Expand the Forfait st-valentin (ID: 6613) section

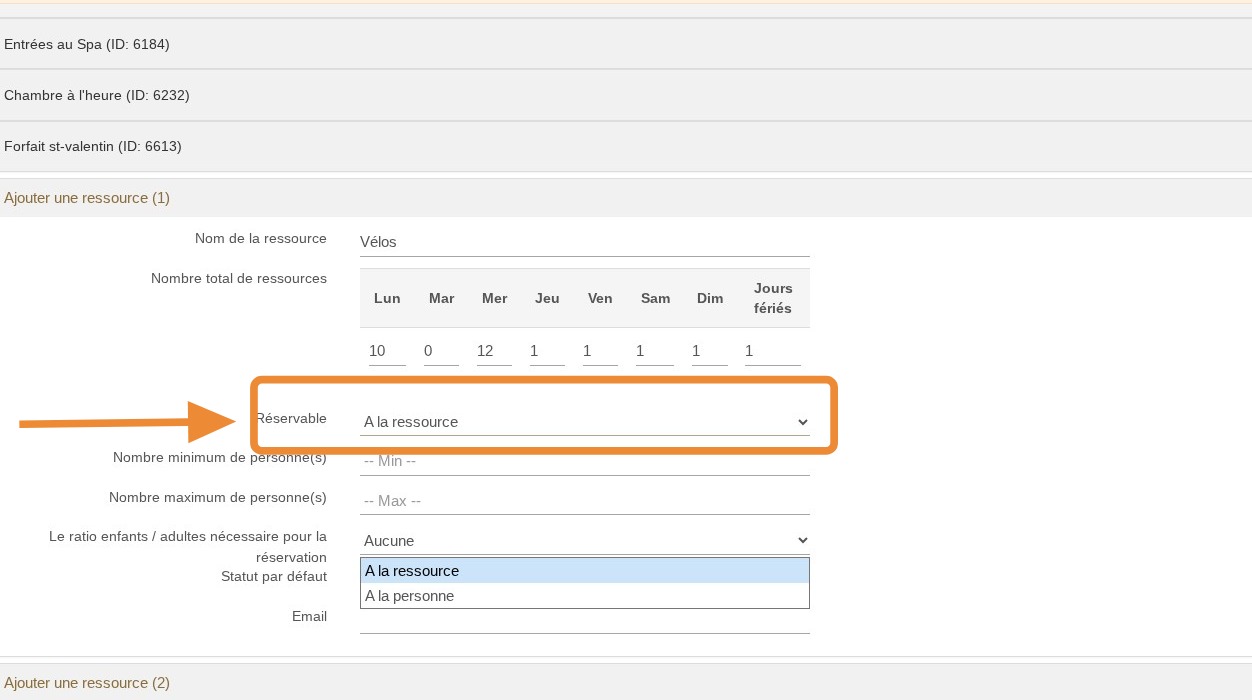click(x=626, y=146)
